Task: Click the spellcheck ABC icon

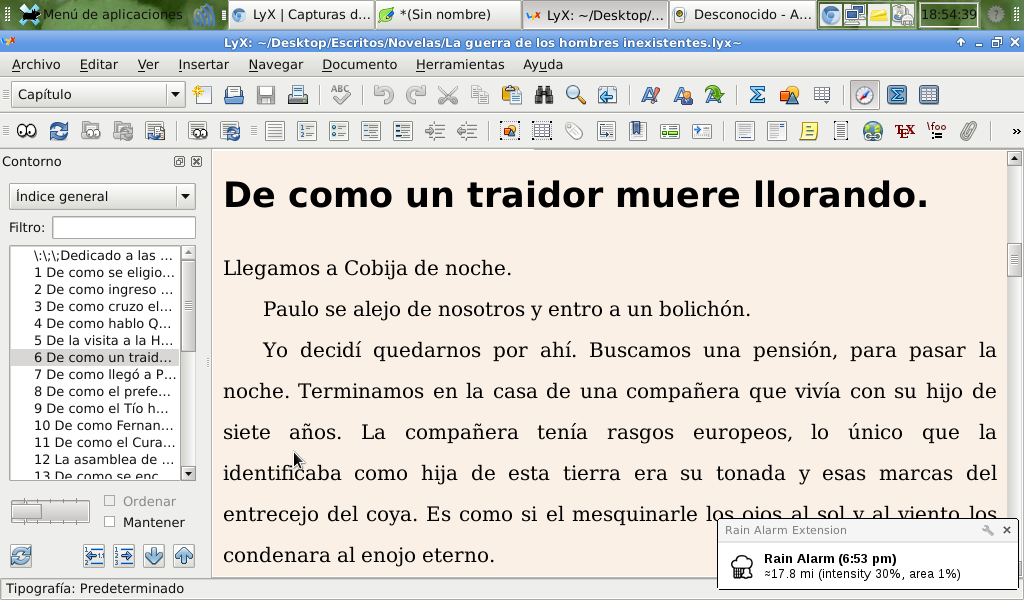Action: click(341, 95)
